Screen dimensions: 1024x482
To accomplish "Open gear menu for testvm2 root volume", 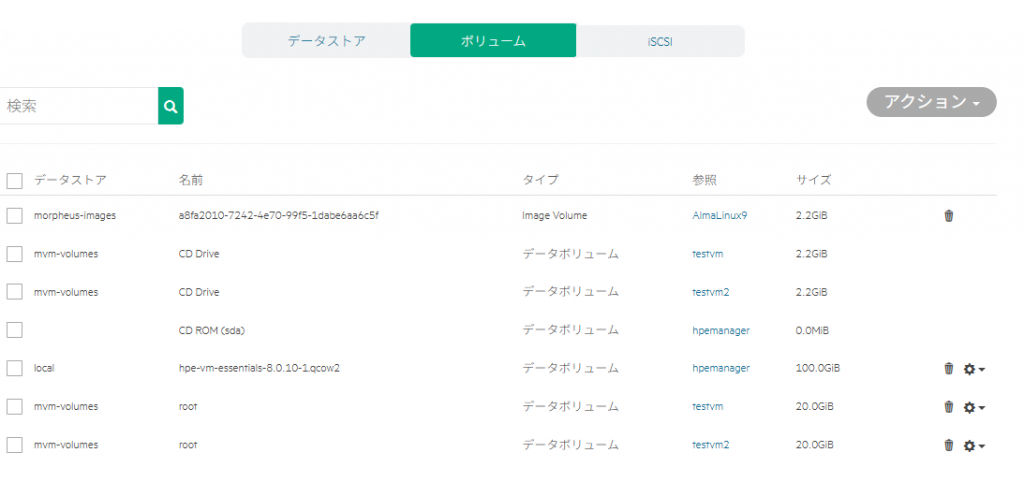I will pyautogui.click(x=974, y=445).
